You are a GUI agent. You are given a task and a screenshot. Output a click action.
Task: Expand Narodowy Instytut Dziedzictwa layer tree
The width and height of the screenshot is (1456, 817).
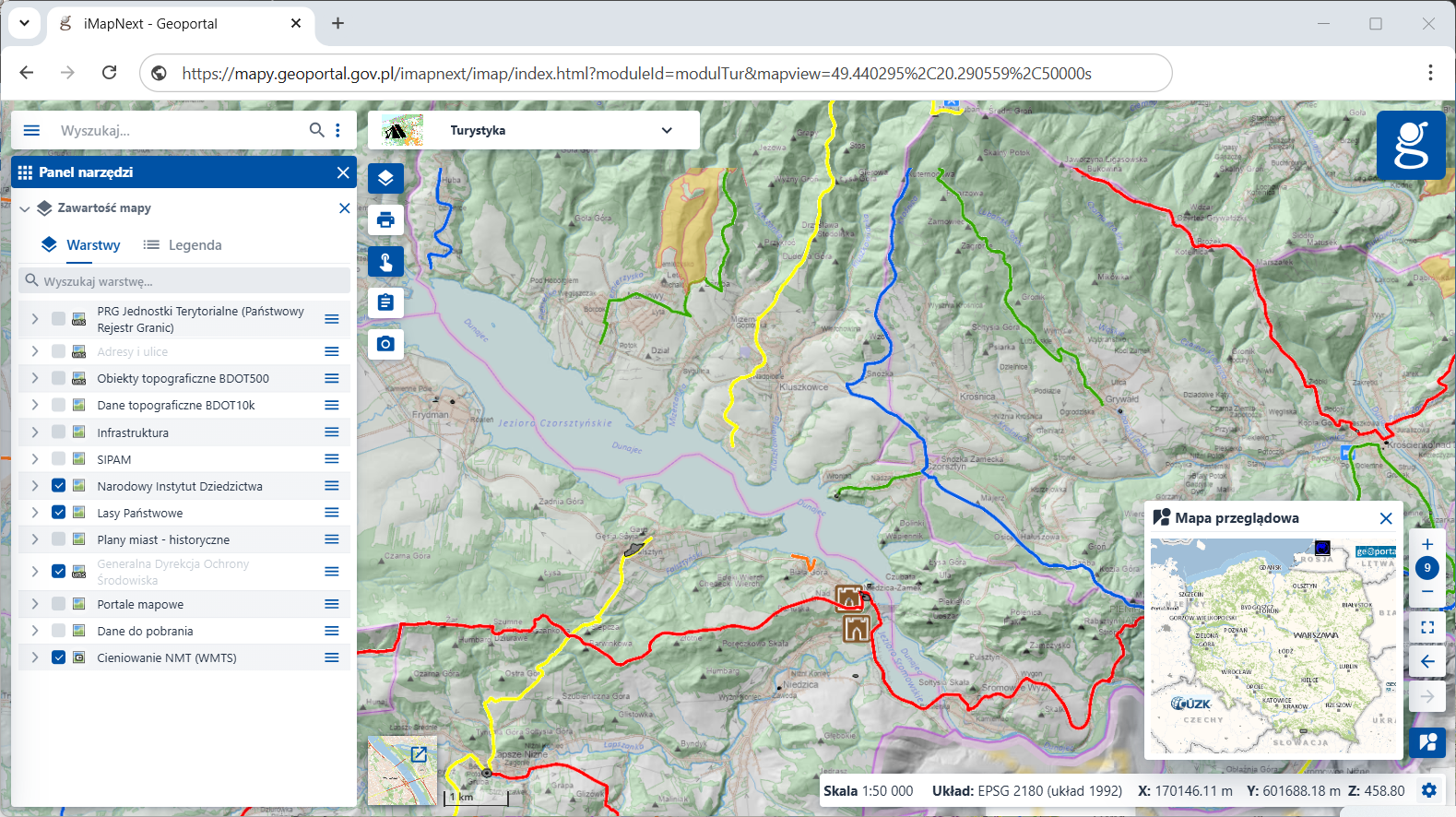35,486
